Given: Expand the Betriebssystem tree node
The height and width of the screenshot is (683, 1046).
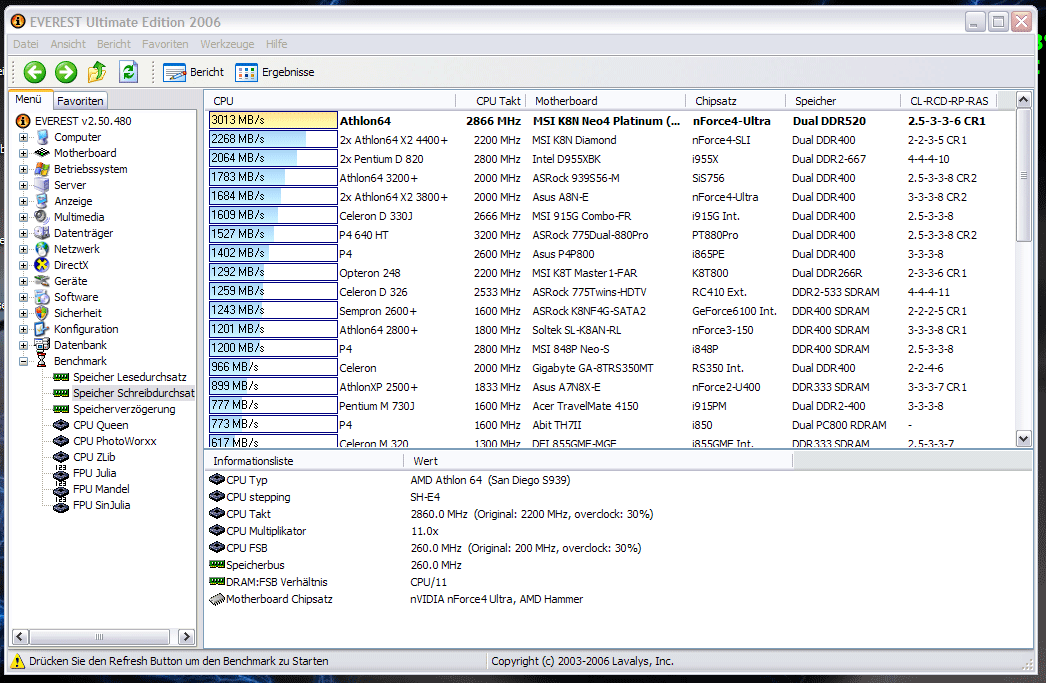Looking at the screenshot, I should [x=23, y=169].
